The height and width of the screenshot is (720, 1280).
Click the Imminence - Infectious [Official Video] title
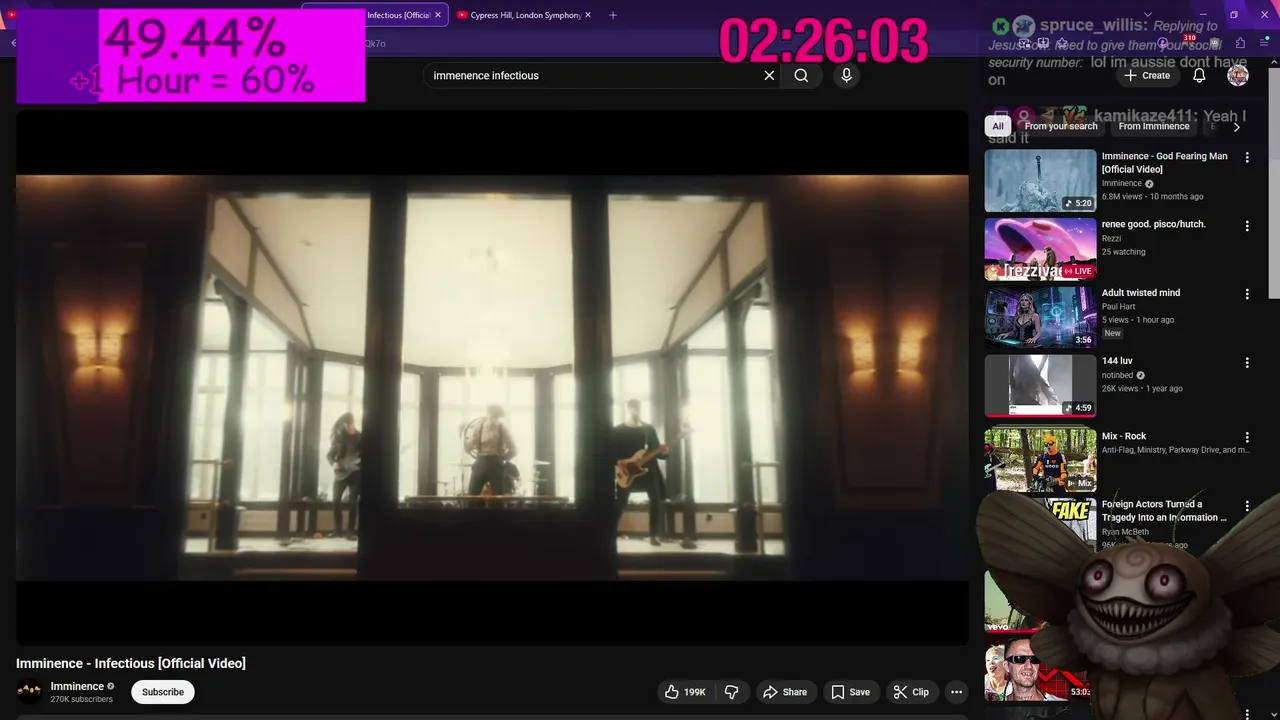(131, 663)
